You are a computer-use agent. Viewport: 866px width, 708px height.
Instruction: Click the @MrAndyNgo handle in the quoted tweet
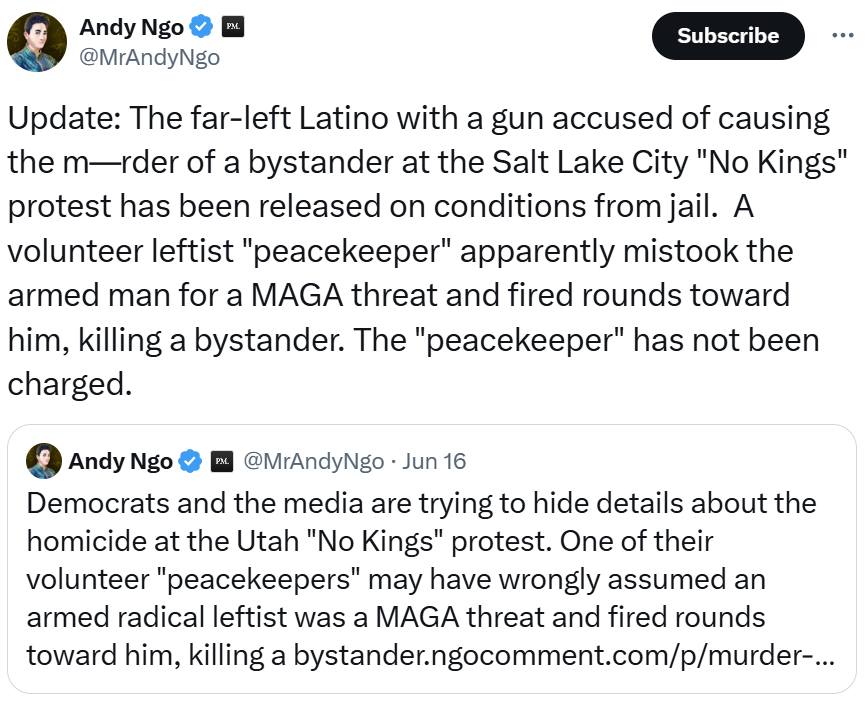[x=314, y=461]
